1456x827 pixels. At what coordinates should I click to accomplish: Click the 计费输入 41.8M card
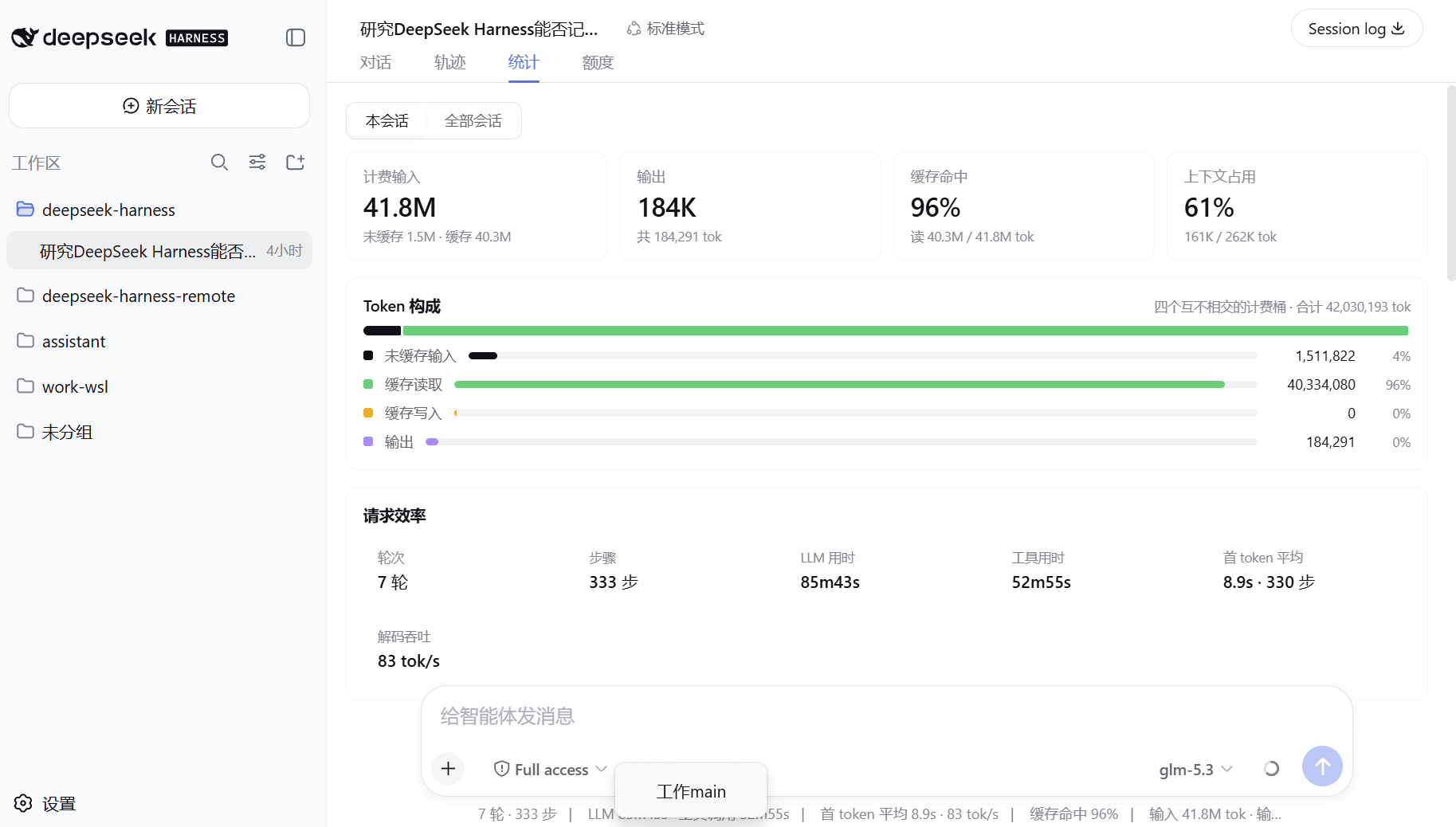(477, 206)
